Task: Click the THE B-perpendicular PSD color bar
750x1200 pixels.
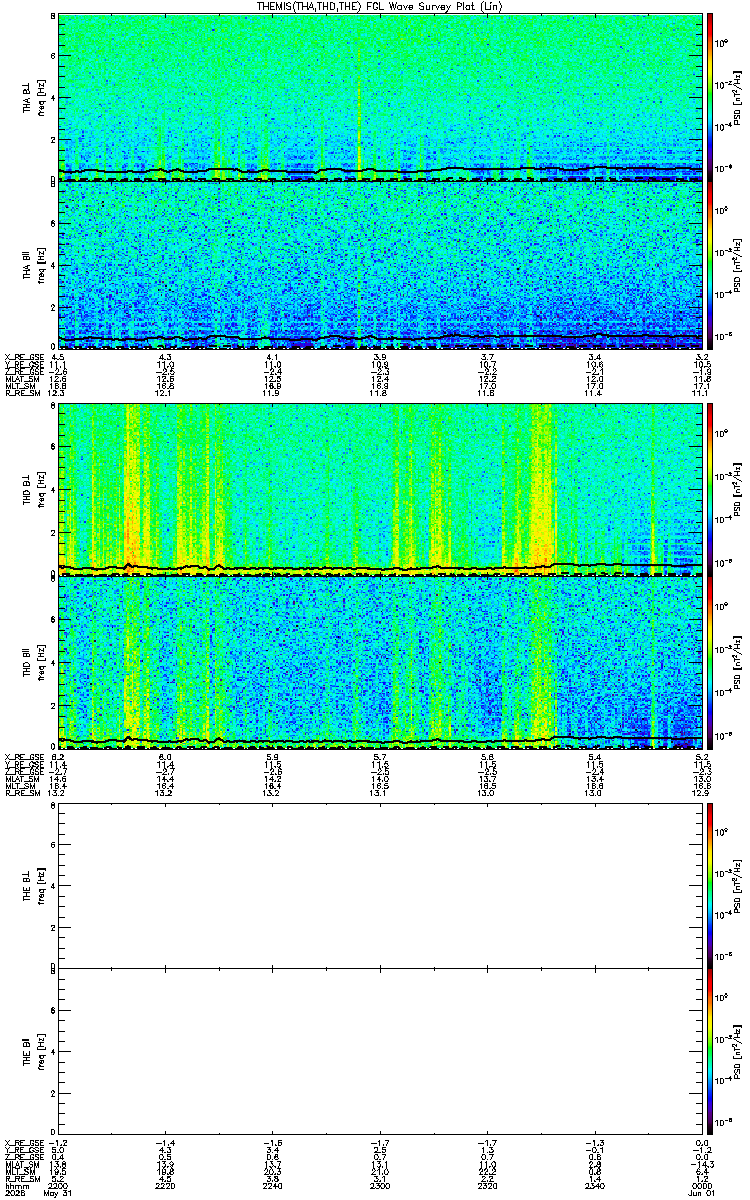Action: coord(711,885)
